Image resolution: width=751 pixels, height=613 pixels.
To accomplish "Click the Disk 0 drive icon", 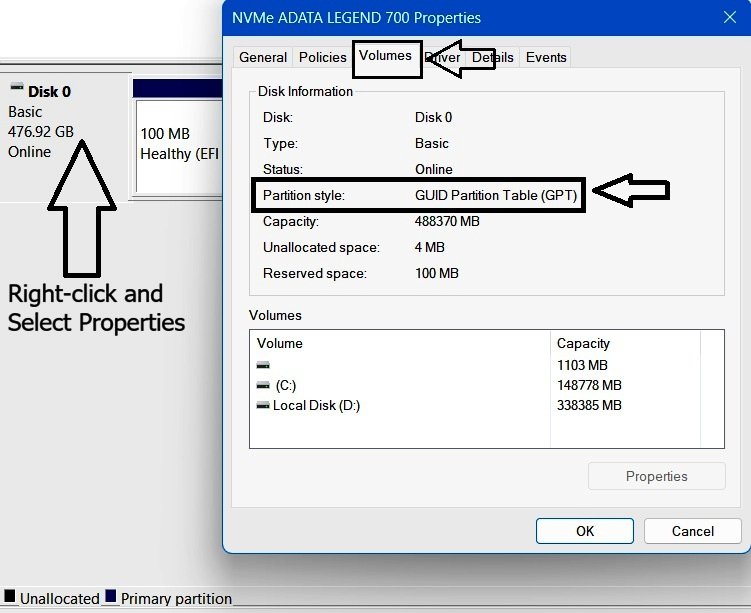I will [x=17, y=87].
